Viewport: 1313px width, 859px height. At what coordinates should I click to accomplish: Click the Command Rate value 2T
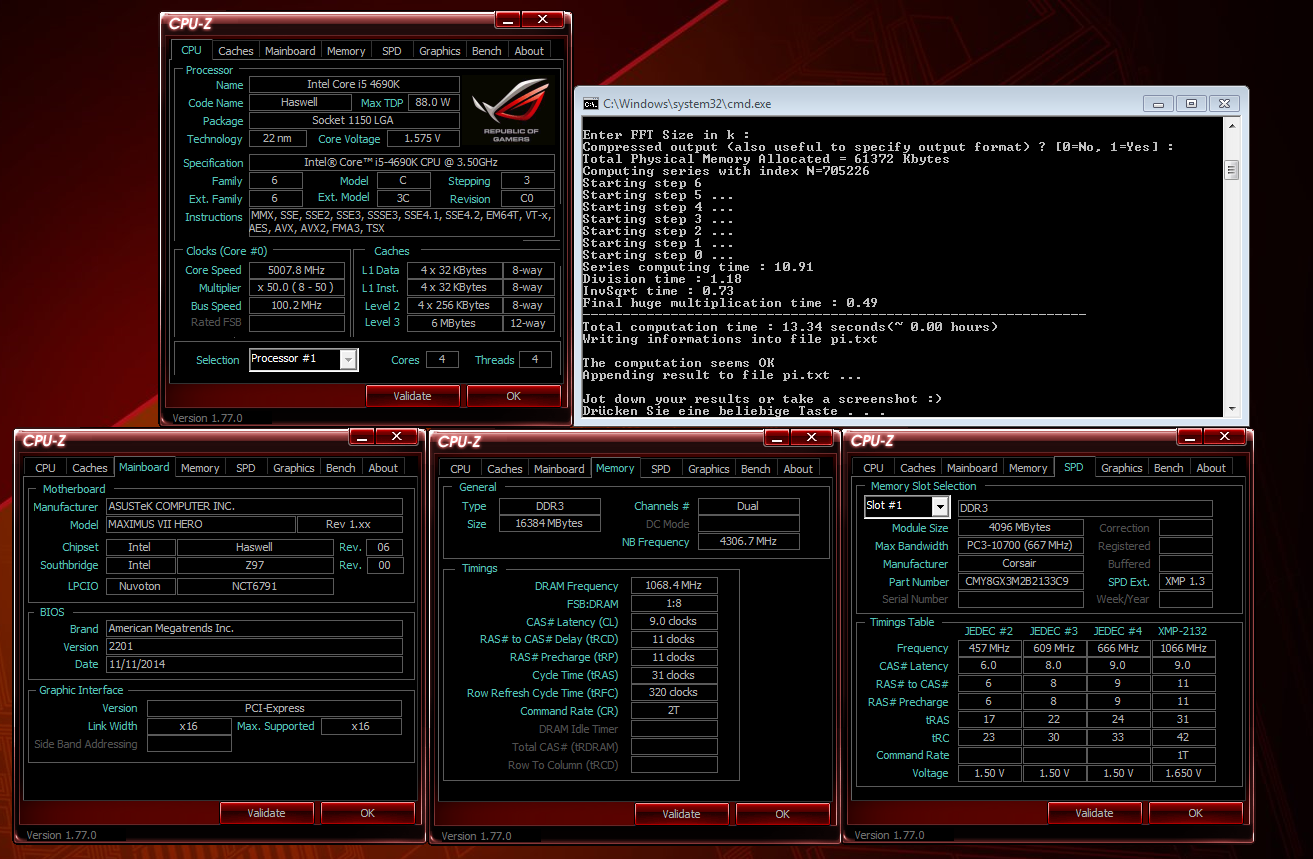click(674, 711)
